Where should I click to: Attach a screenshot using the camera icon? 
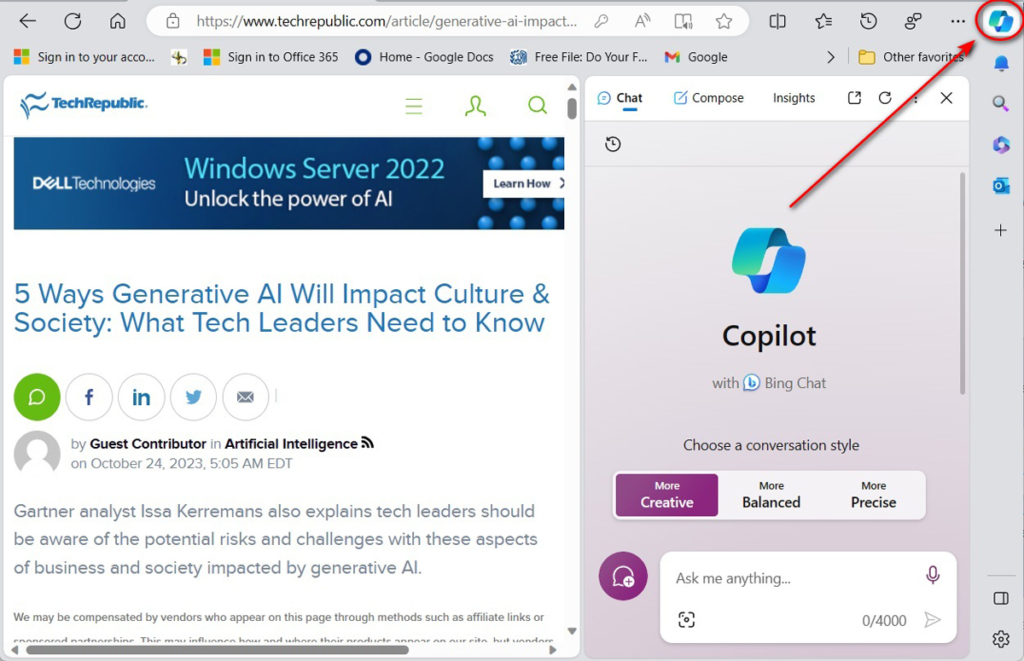(x=686, y=619)
